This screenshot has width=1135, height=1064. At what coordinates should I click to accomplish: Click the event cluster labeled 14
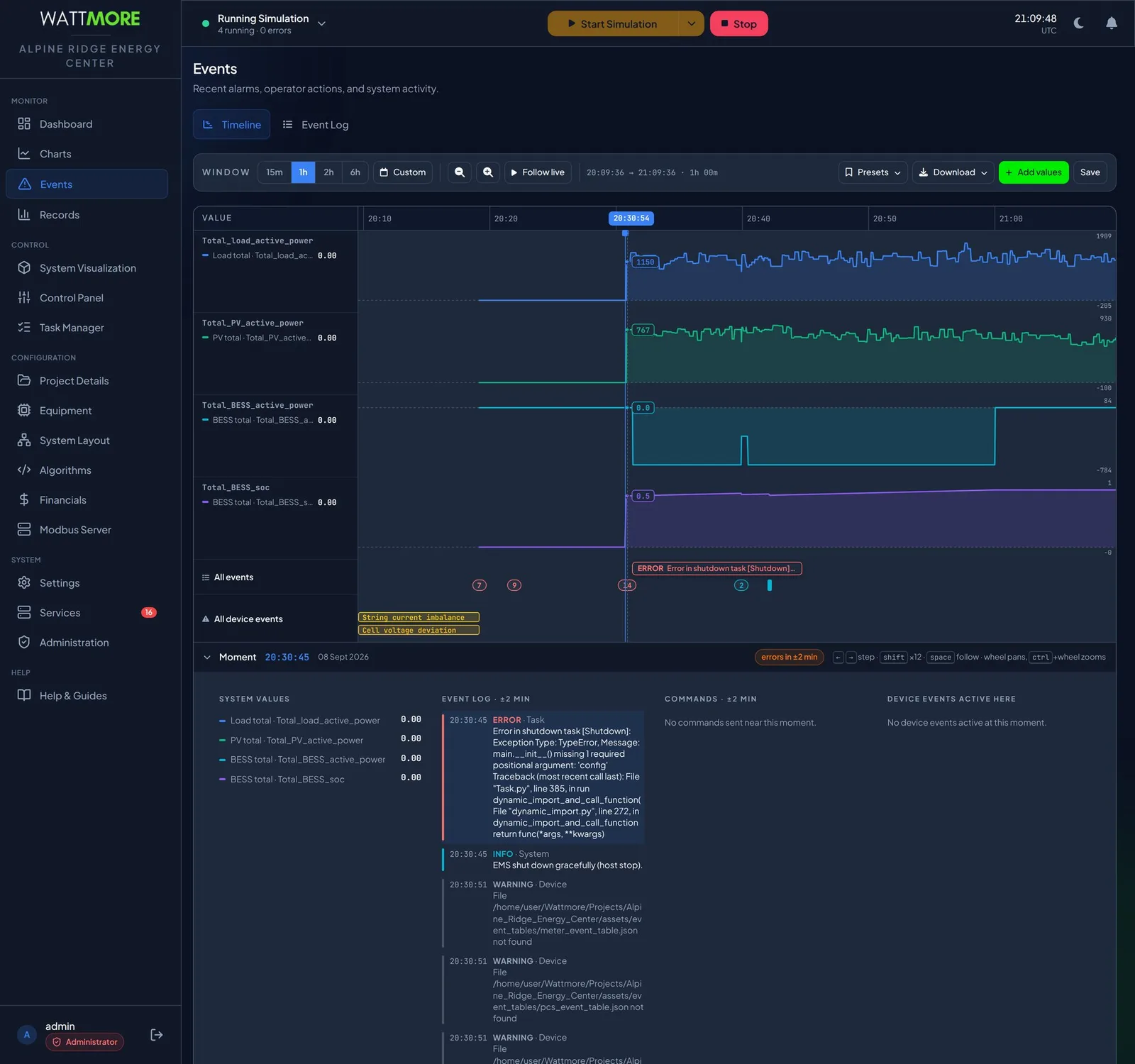(627, 585)
